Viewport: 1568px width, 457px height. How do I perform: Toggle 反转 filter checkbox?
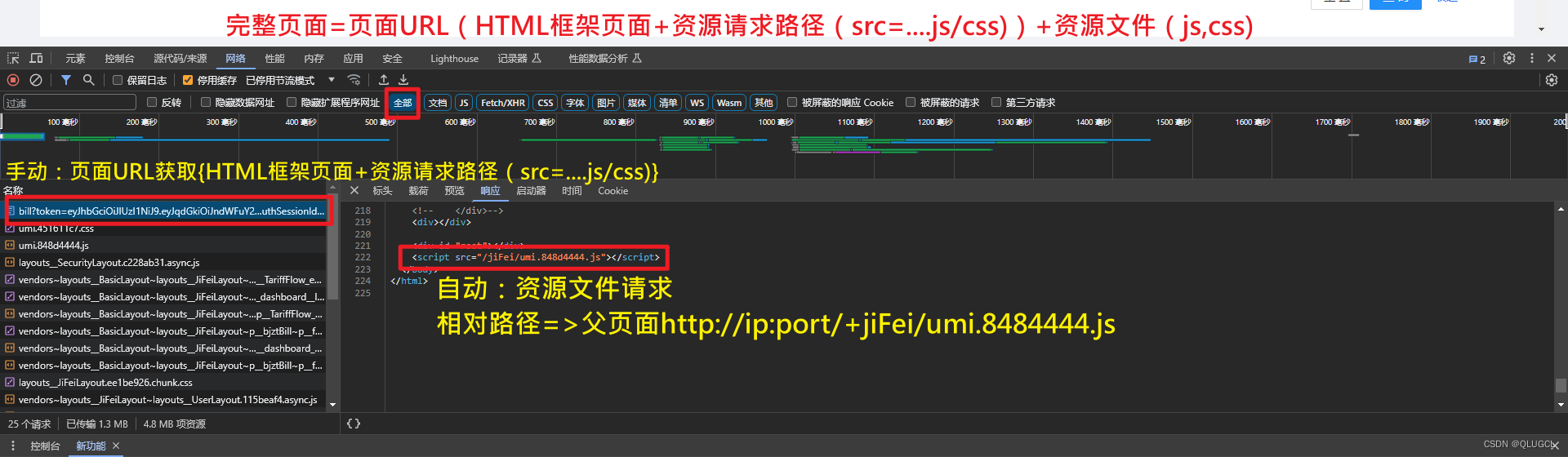[152, 102]
